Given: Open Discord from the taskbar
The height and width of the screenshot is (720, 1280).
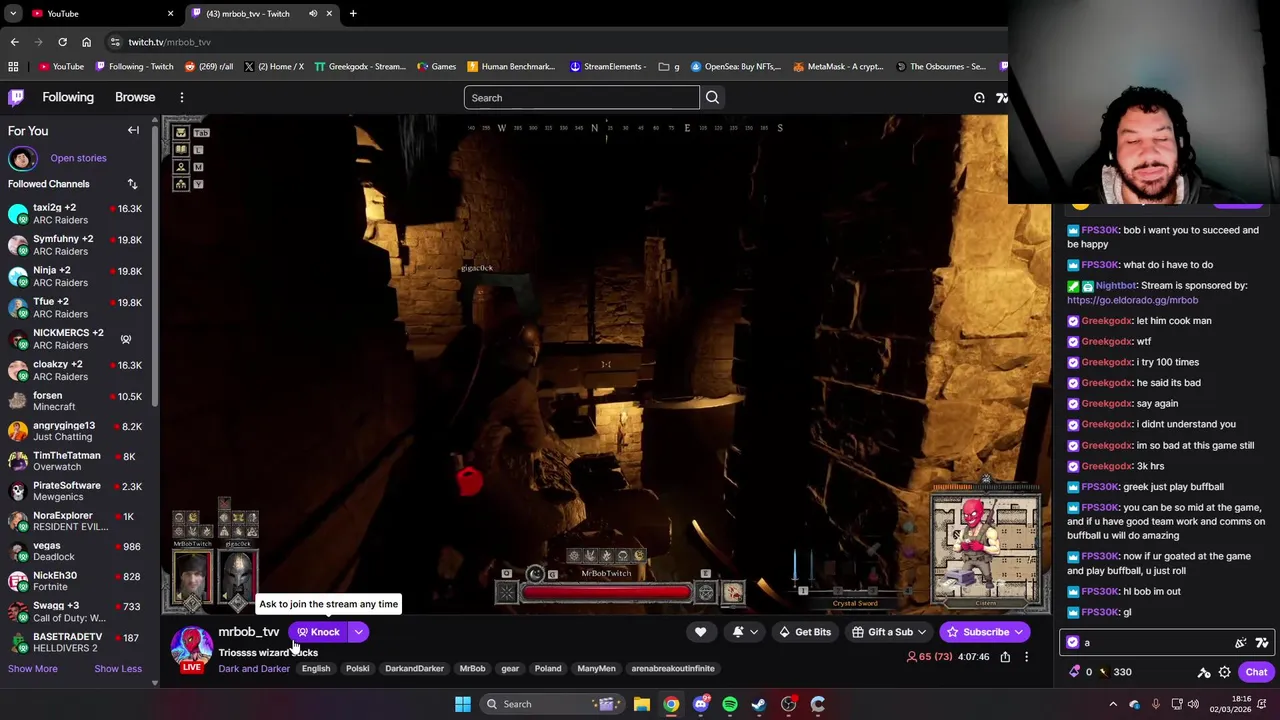Looking at the screenshot, I should pyautogui.click(x=701, y=704).
